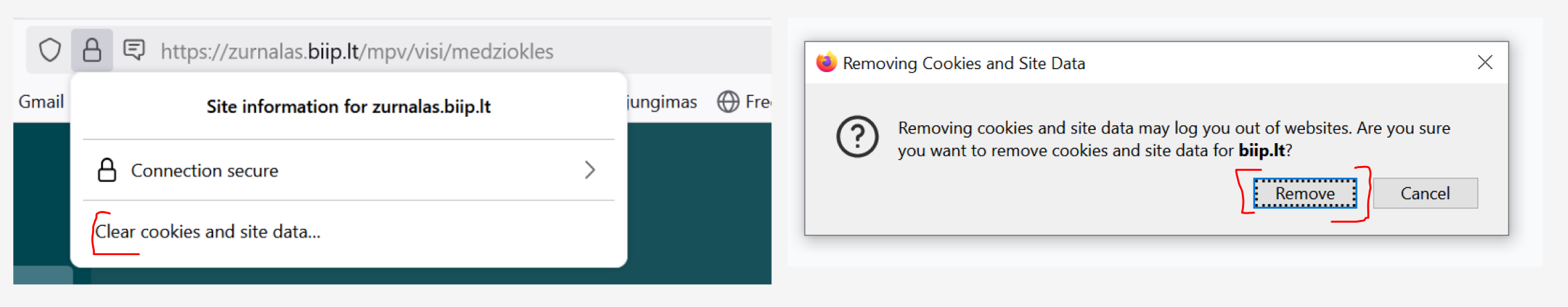
Task: Open the permissions icon in address bar
Action: pos(134,50)
